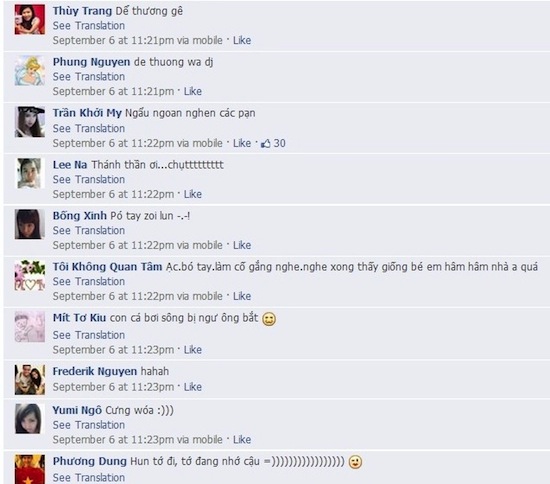This screenshot has width=550, height=484.
Task: Open Thùy Trang's profile picture
Action: [30, 19]
